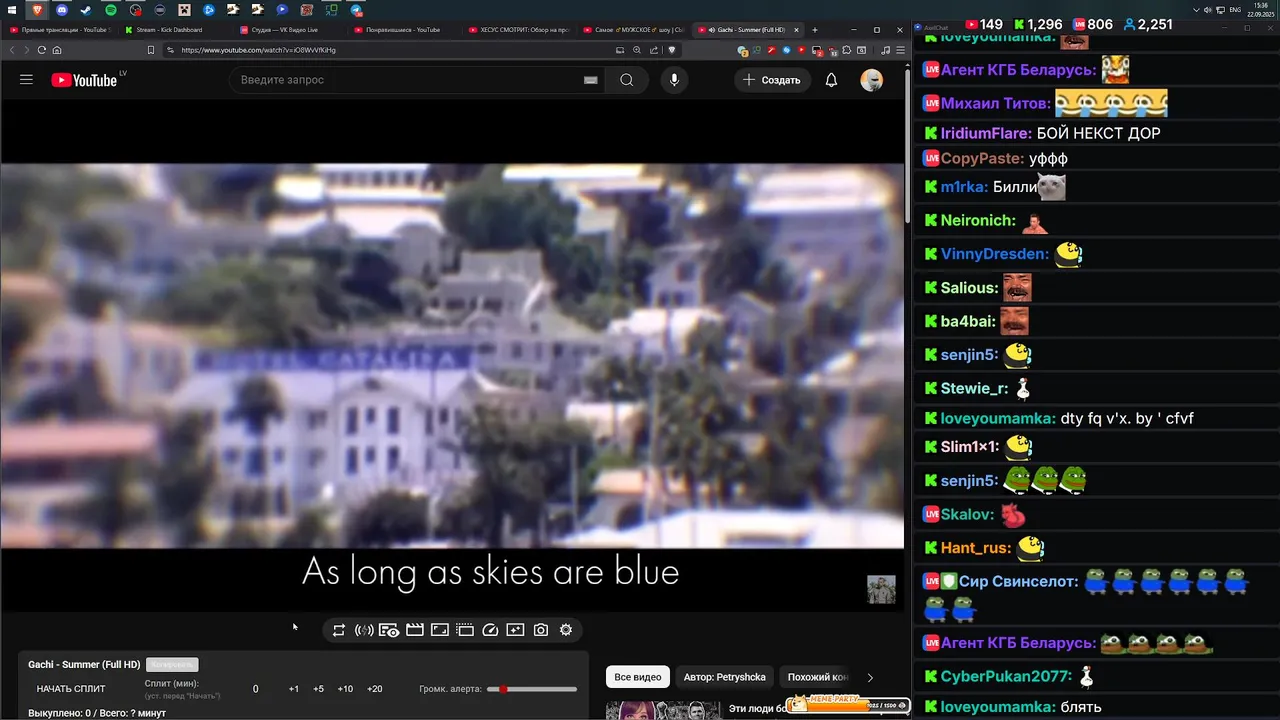Click the on-screen keyboard icon in search box

tap(591, 80)
